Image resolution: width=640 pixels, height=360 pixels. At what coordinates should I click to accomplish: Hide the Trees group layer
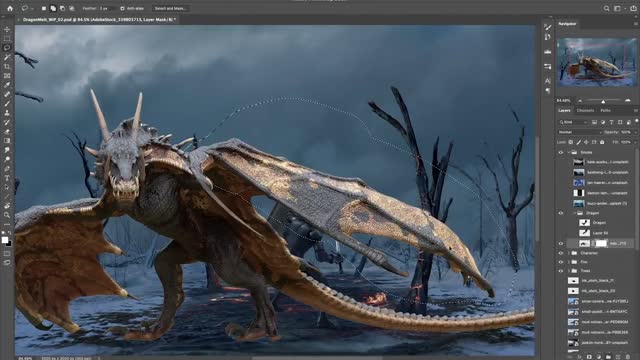[x=561, y=271]
